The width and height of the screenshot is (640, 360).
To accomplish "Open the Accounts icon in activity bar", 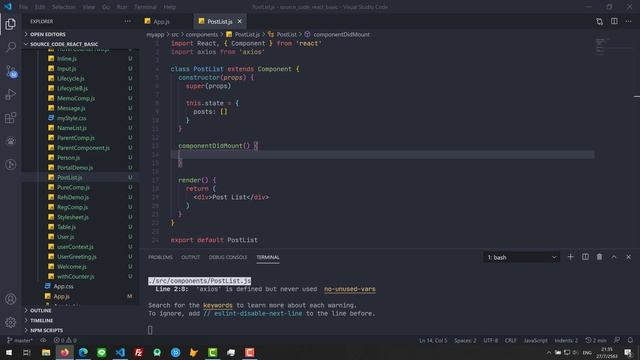I will tap(11, 299).
